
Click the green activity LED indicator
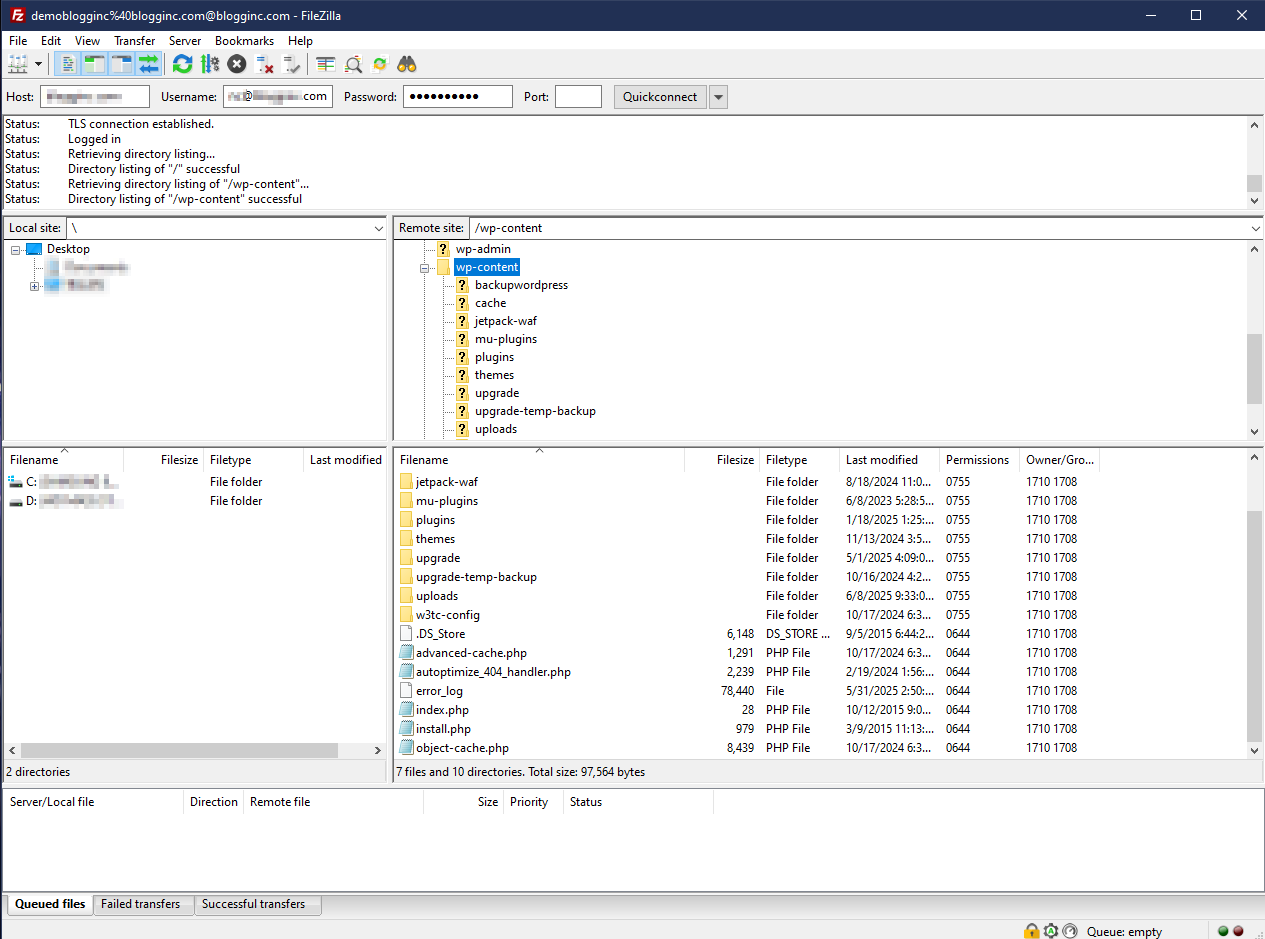click(x=1222, y=931)
